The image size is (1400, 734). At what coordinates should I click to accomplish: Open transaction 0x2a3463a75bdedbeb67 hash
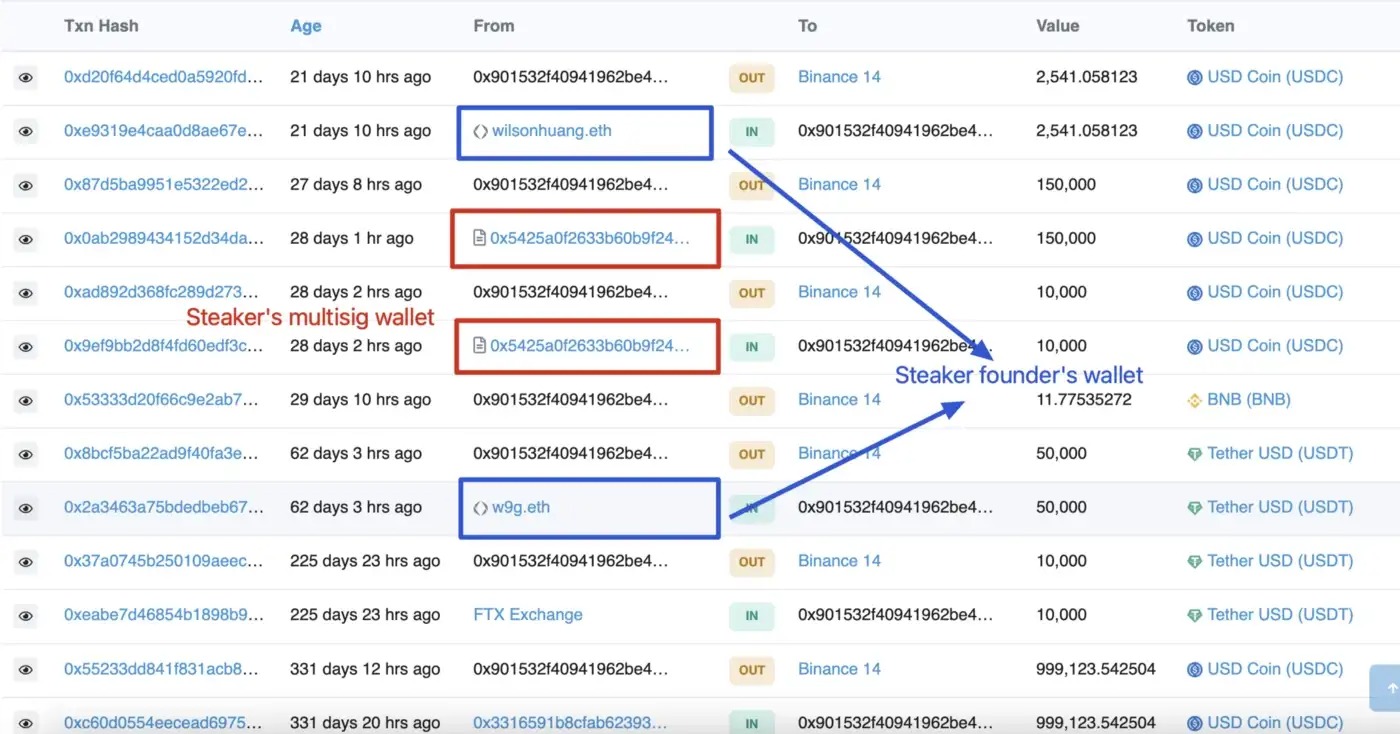pos(164,508)
